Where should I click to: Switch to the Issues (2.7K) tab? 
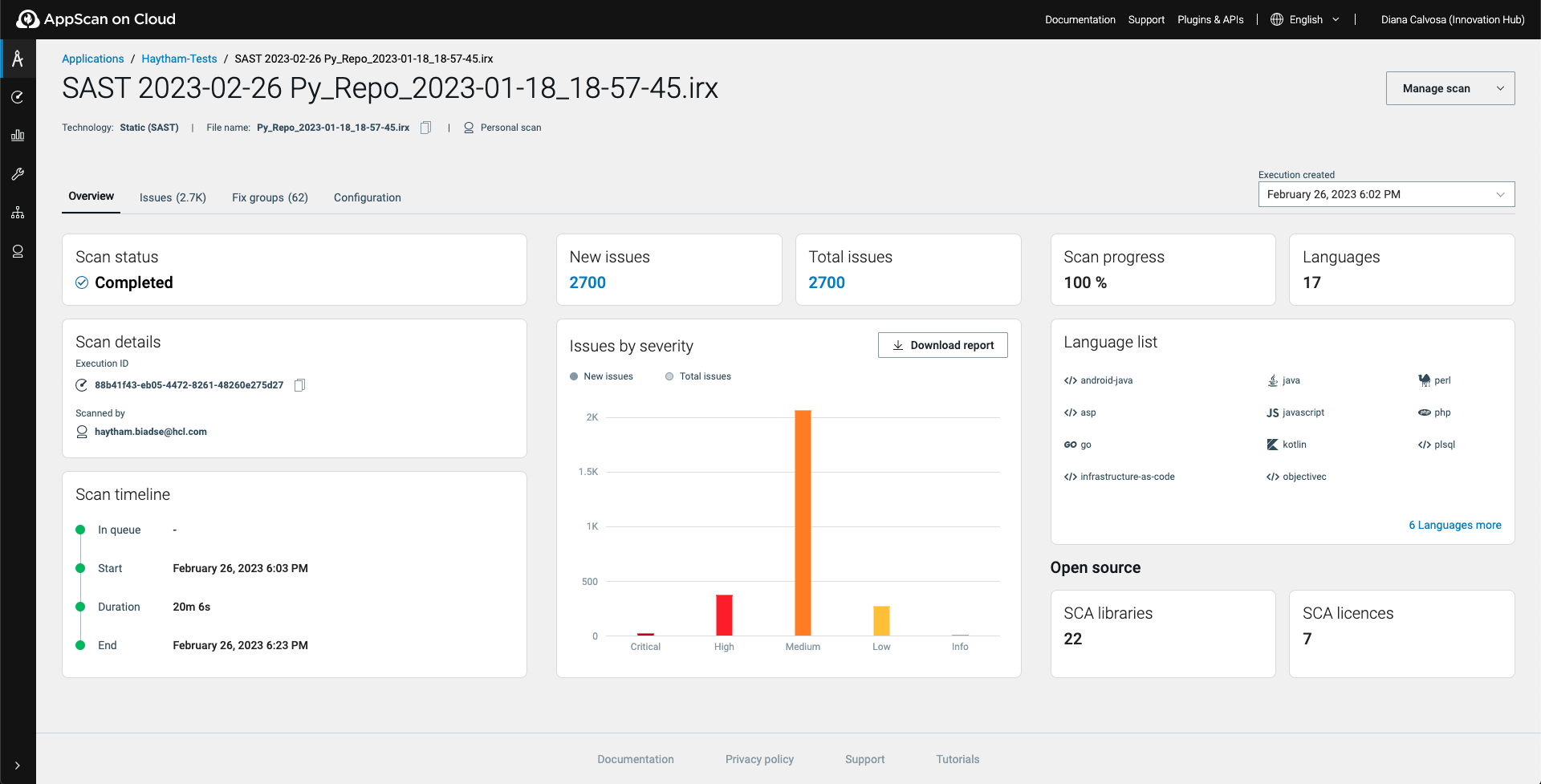(173, 197)
